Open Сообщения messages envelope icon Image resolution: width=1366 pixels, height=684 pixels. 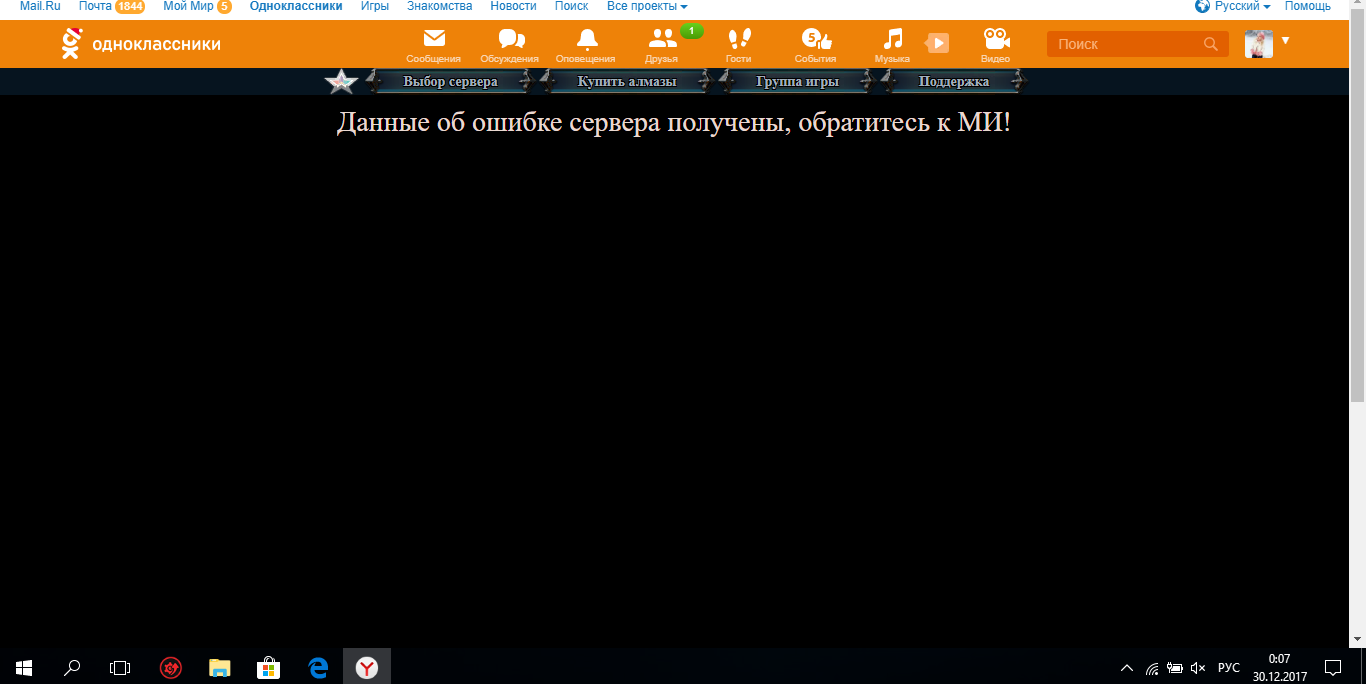click(x=433, y=41)
